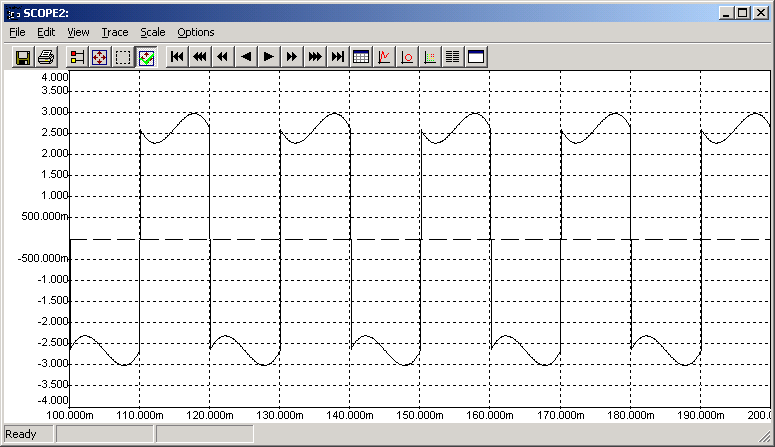Click the 4.000 y-axis label

[x=54, y=77]
